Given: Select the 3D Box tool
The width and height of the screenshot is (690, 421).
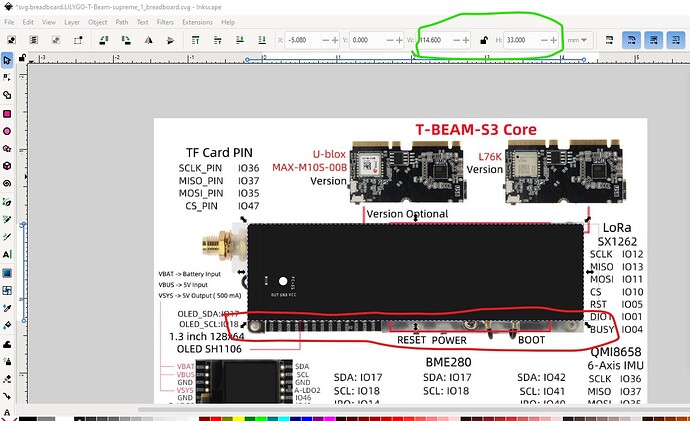Looking at the screenshot, I should click(7, 166).
